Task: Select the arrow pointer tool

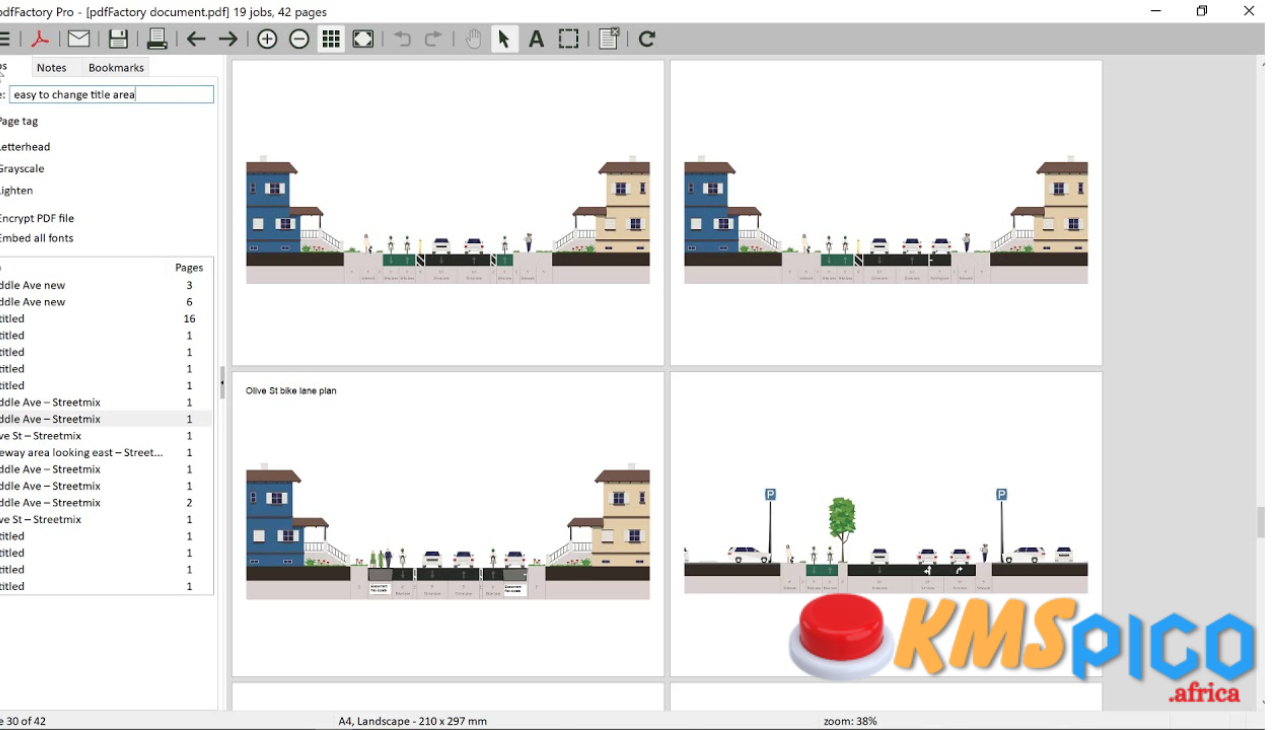Action: (504, 39)
